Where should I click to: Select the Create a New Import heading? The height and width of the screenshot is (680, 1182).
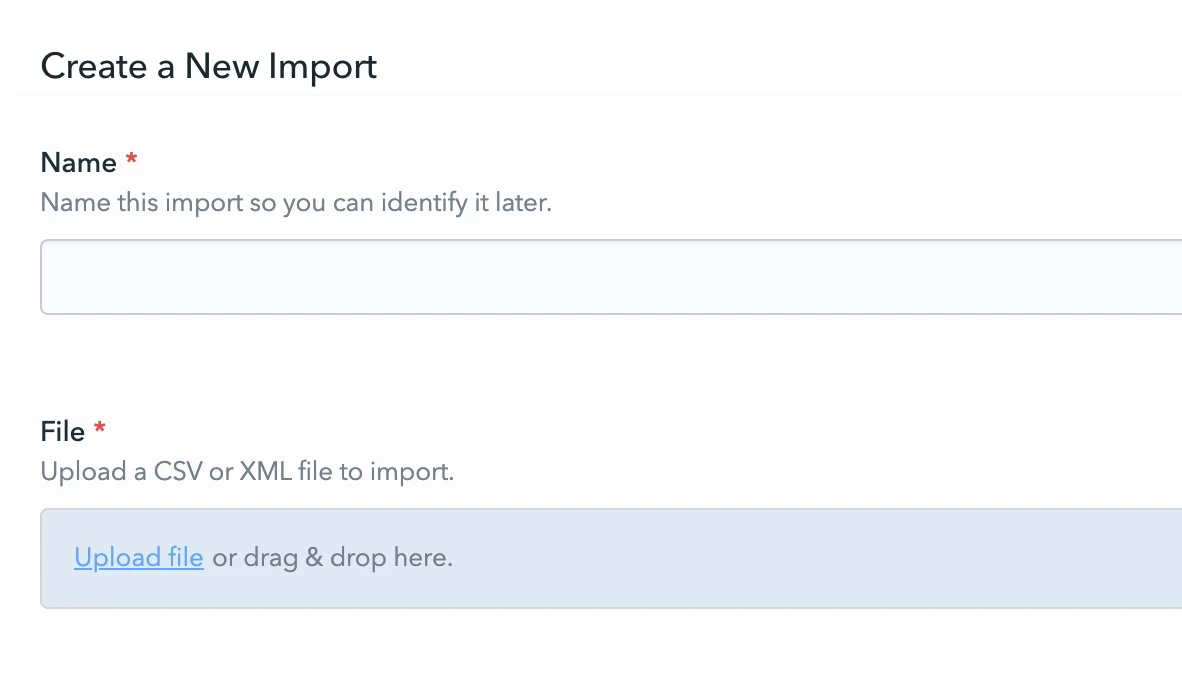[x=209, y=67]
